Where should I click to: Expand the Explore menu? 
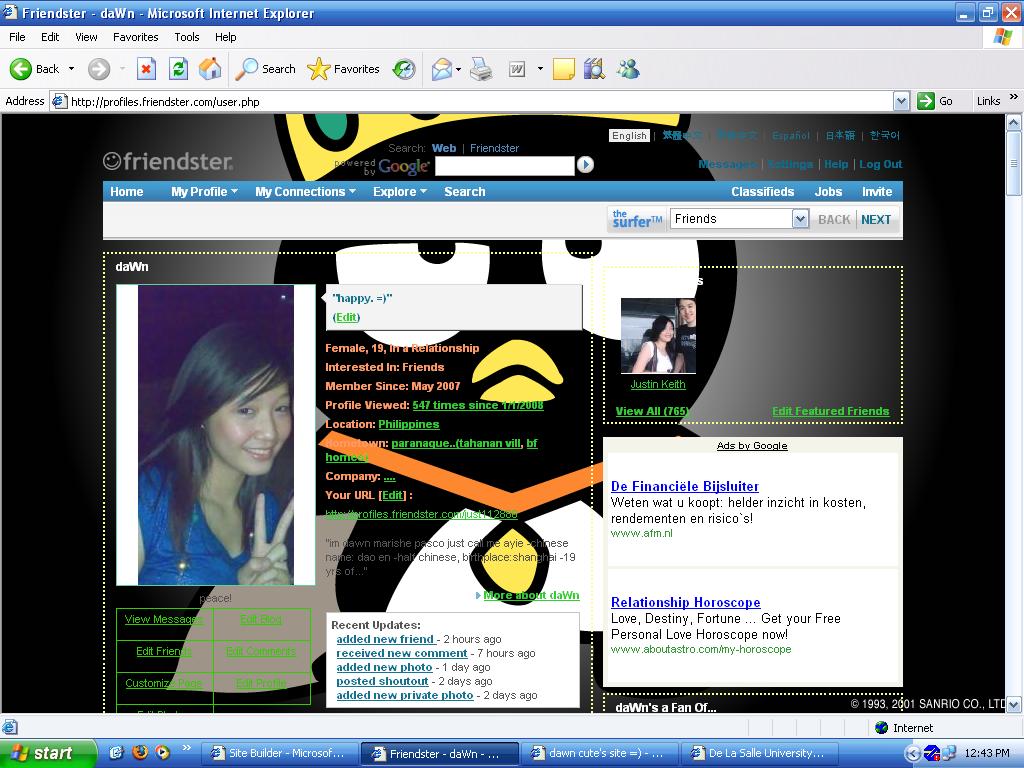[400, 191]
